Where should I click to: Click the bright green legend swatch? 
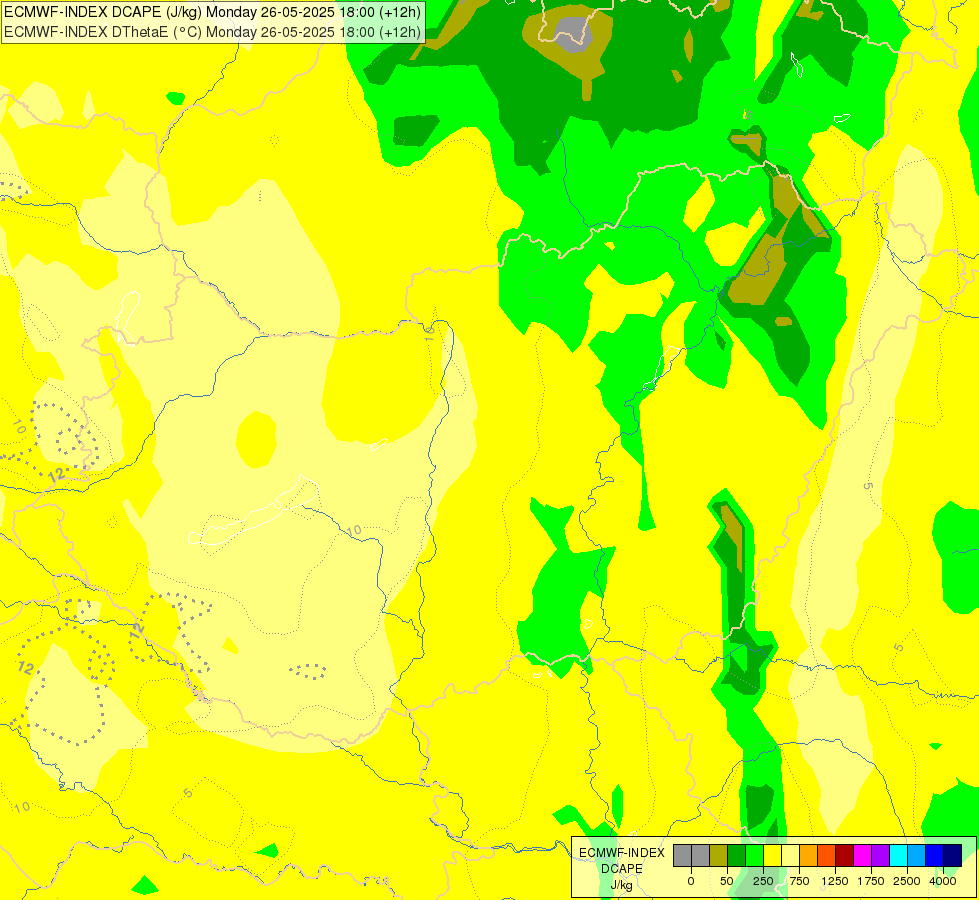(x=755, y=855)
